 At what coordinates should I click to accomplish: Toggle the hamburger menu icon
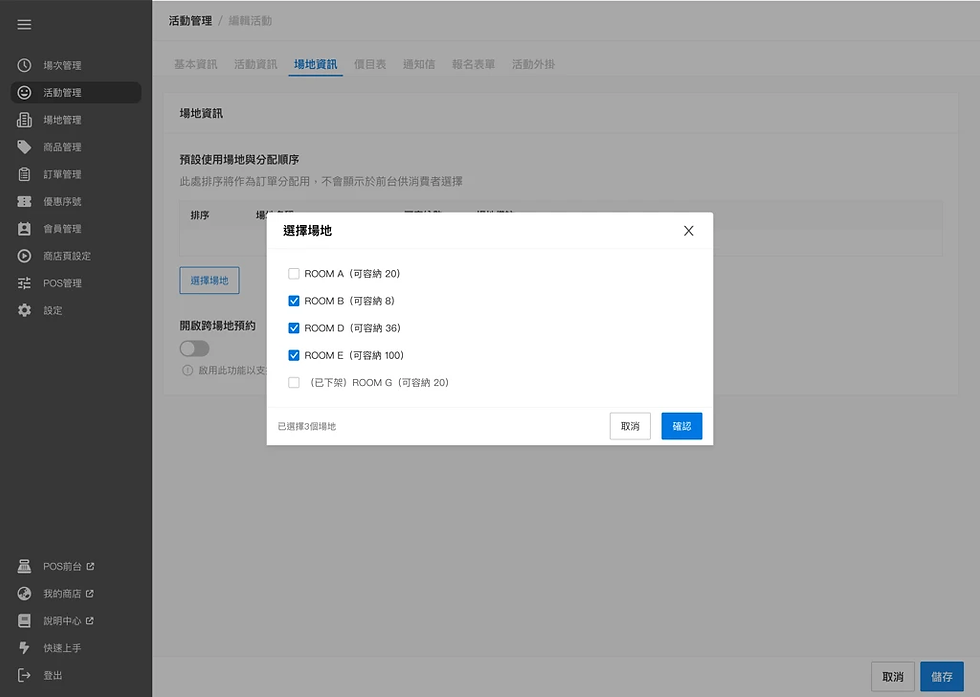coord(24,24)
